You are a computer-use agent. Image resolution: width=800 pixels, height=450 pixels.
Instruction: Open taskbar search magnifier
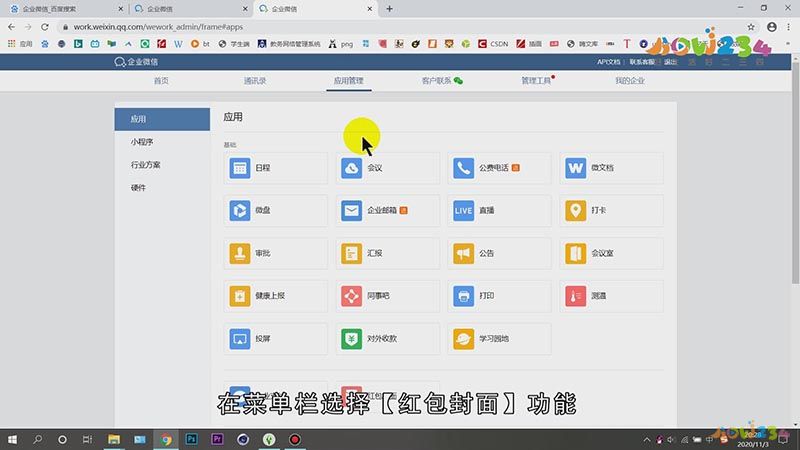pyautogui.click(x=37, y=439)
